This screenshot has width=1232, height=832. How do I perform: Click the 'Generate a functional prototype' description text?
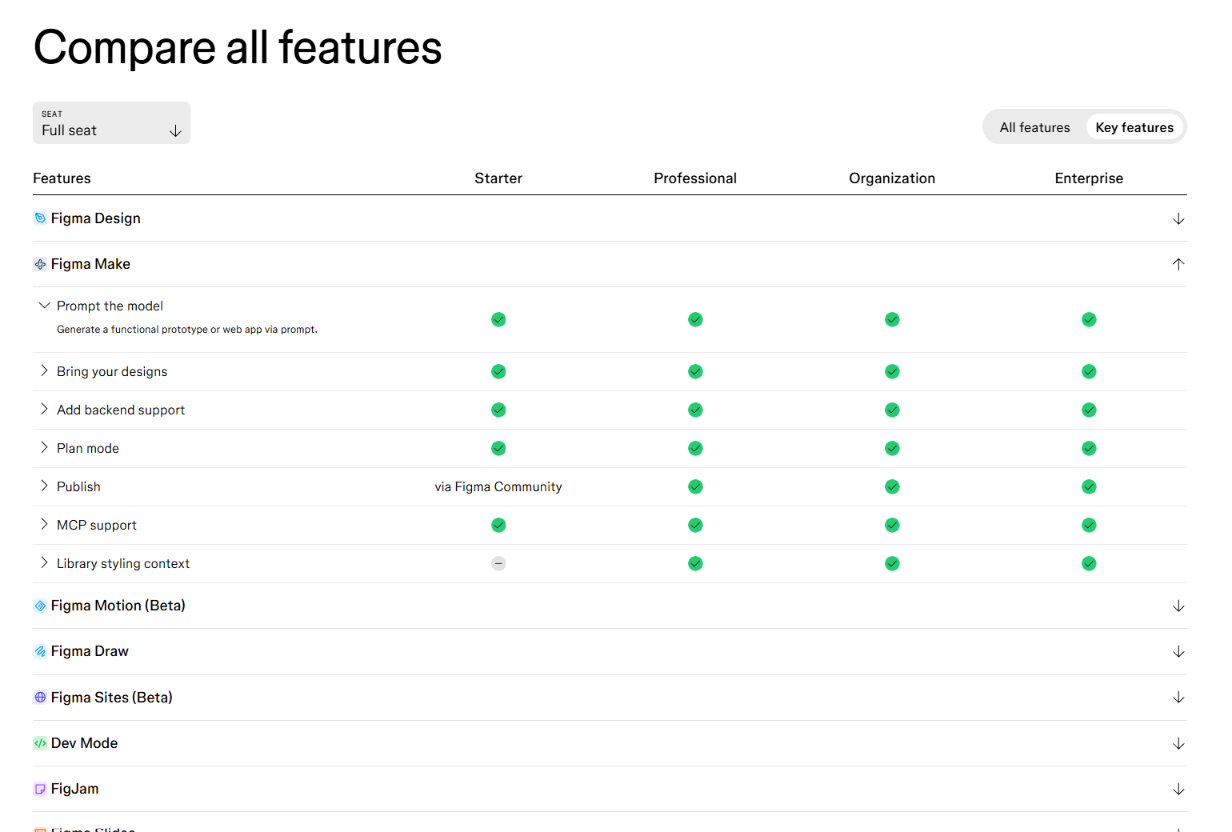(187, 329)
